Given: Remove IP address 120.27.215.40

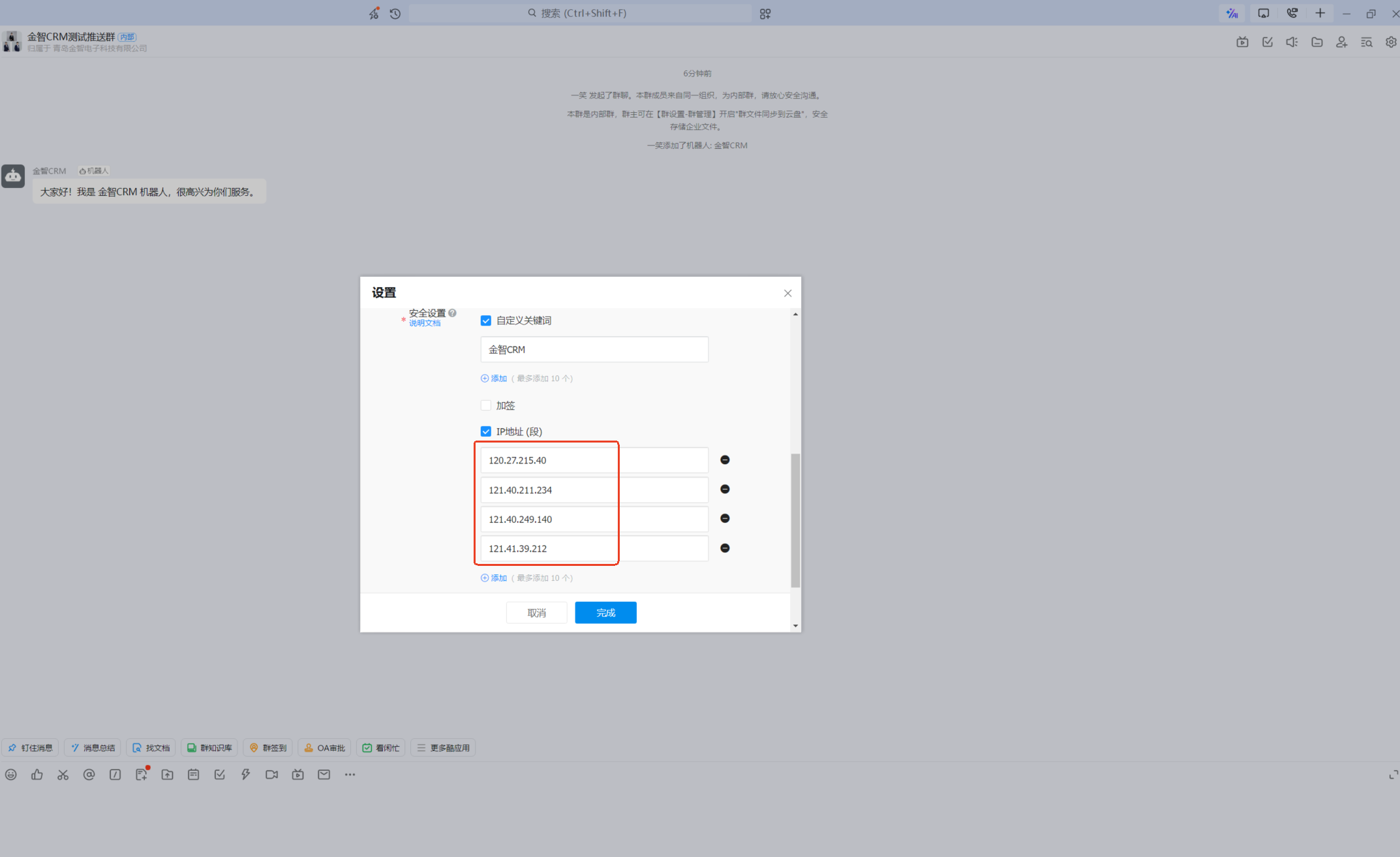Looking at the screenshot, I should tap(725, 460).
